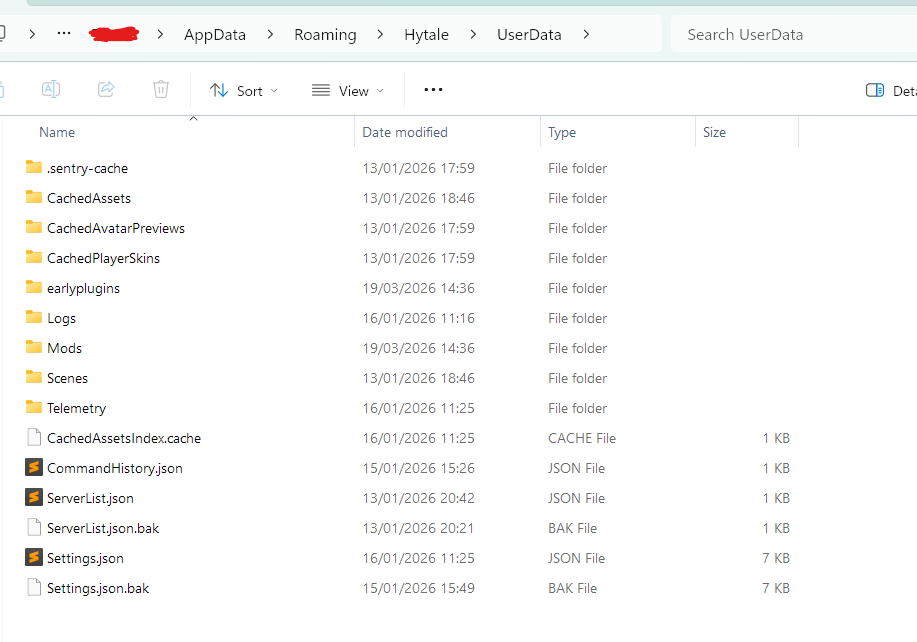Select the CachedAvatarPreviews folder icon

[x=34, y=227]
